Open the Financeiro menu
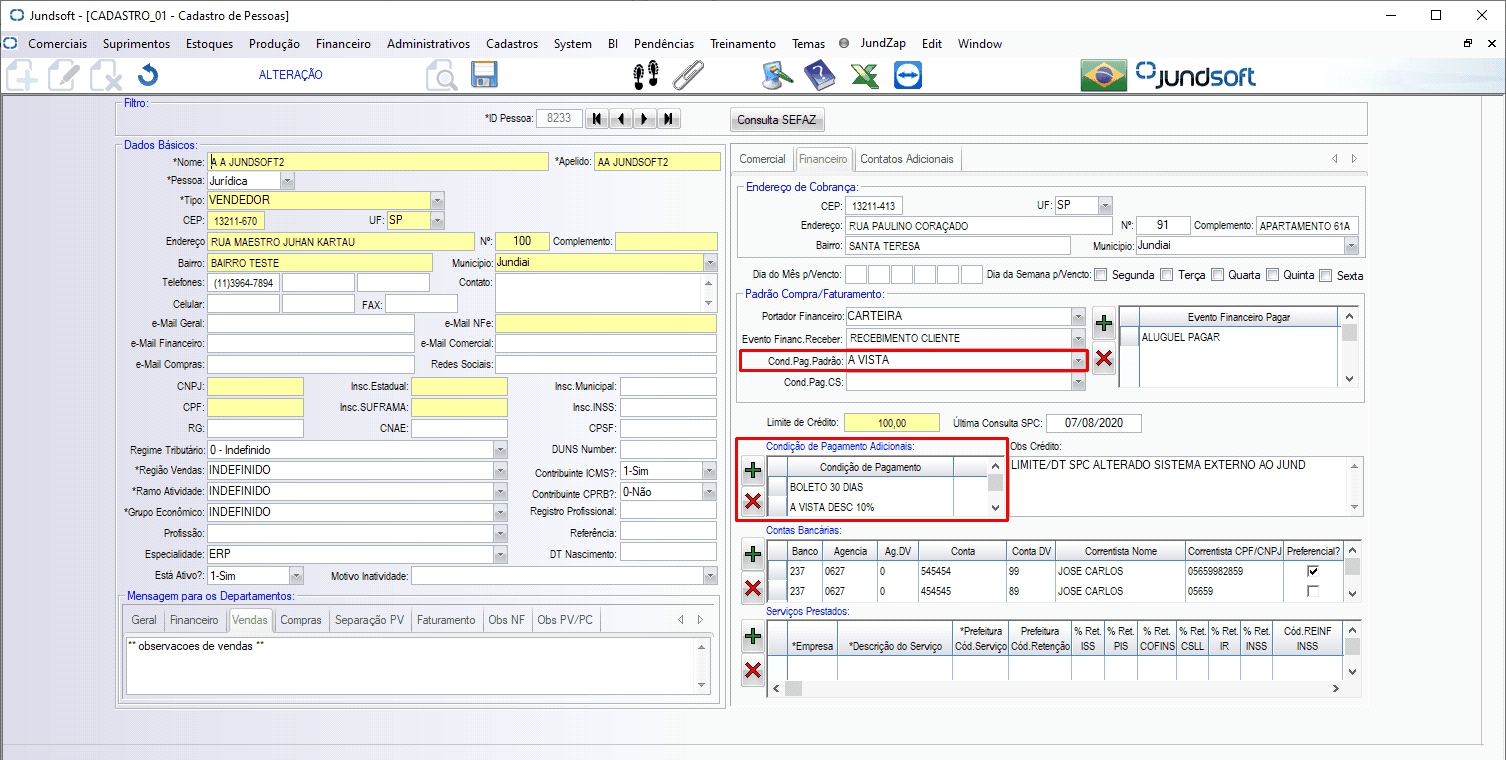This screenshot has width=1506, height=760. pos(343,44)
